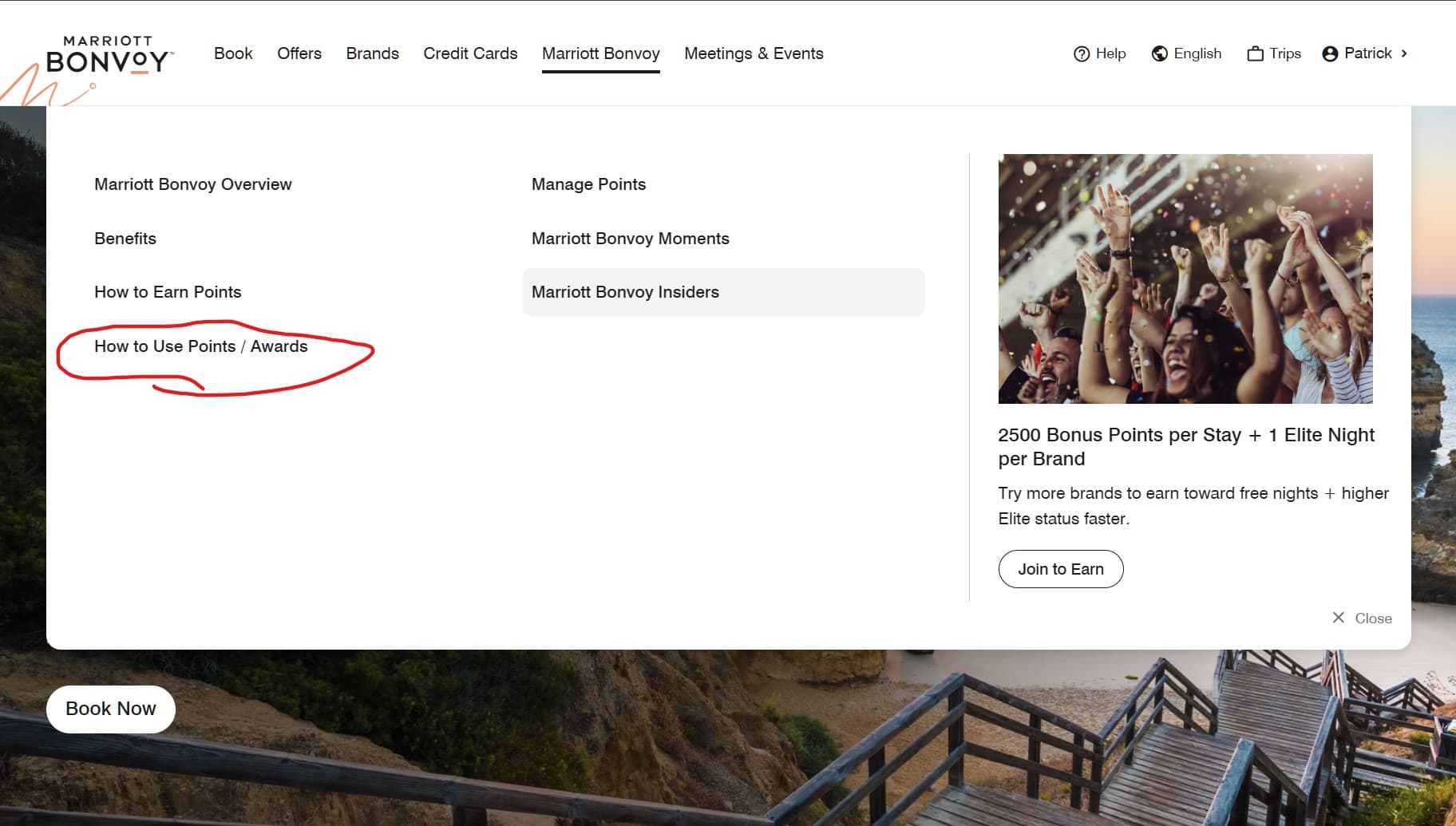The height and width of the screenshot is (826, 1456).
Task: Click the 2500 Bonus Points per Stay heading
Action: pos(1186,447)
